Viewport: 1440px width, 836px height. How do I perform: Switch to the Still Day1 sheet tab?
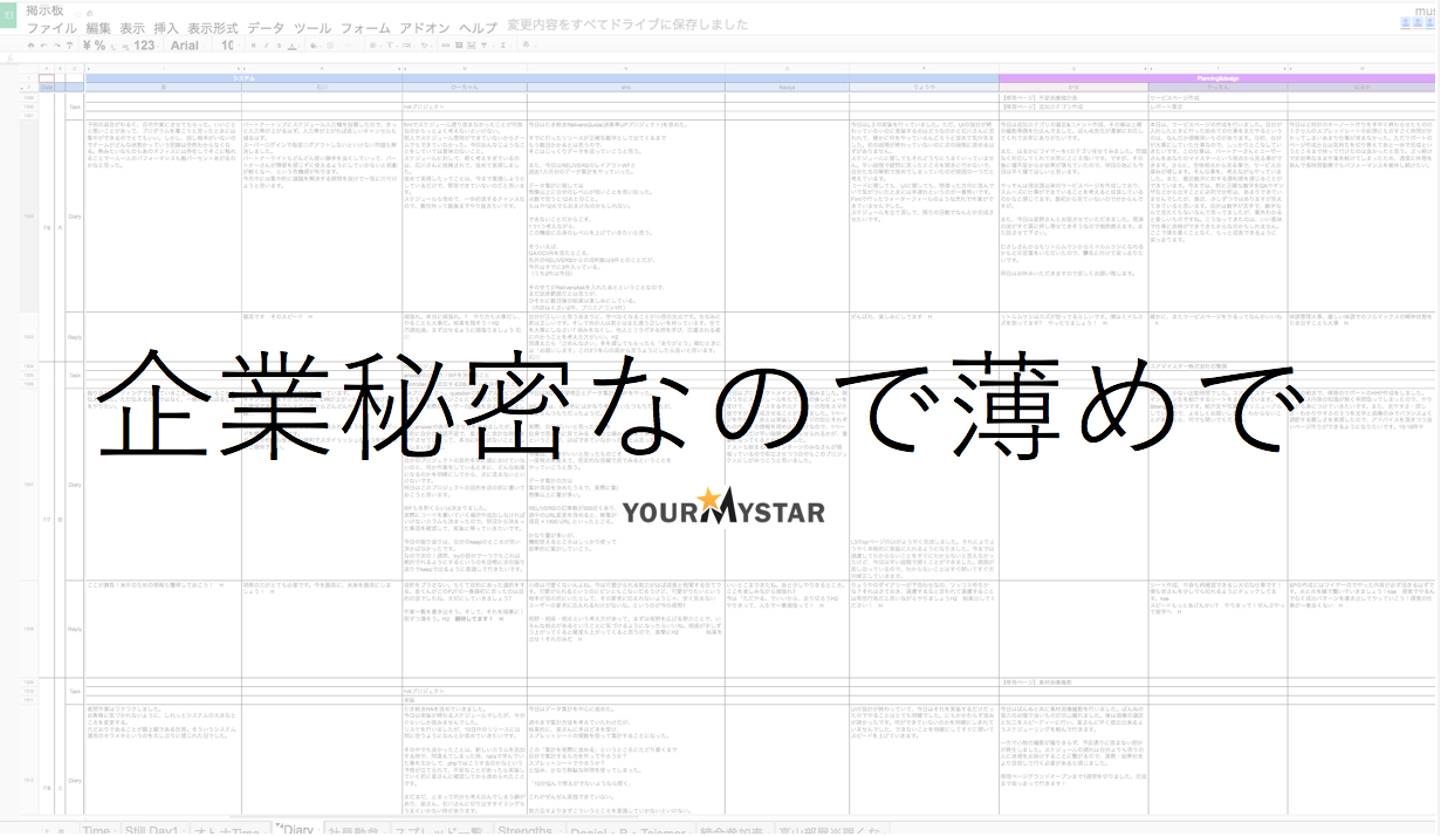pyautogui.click(x=153, y=830)
